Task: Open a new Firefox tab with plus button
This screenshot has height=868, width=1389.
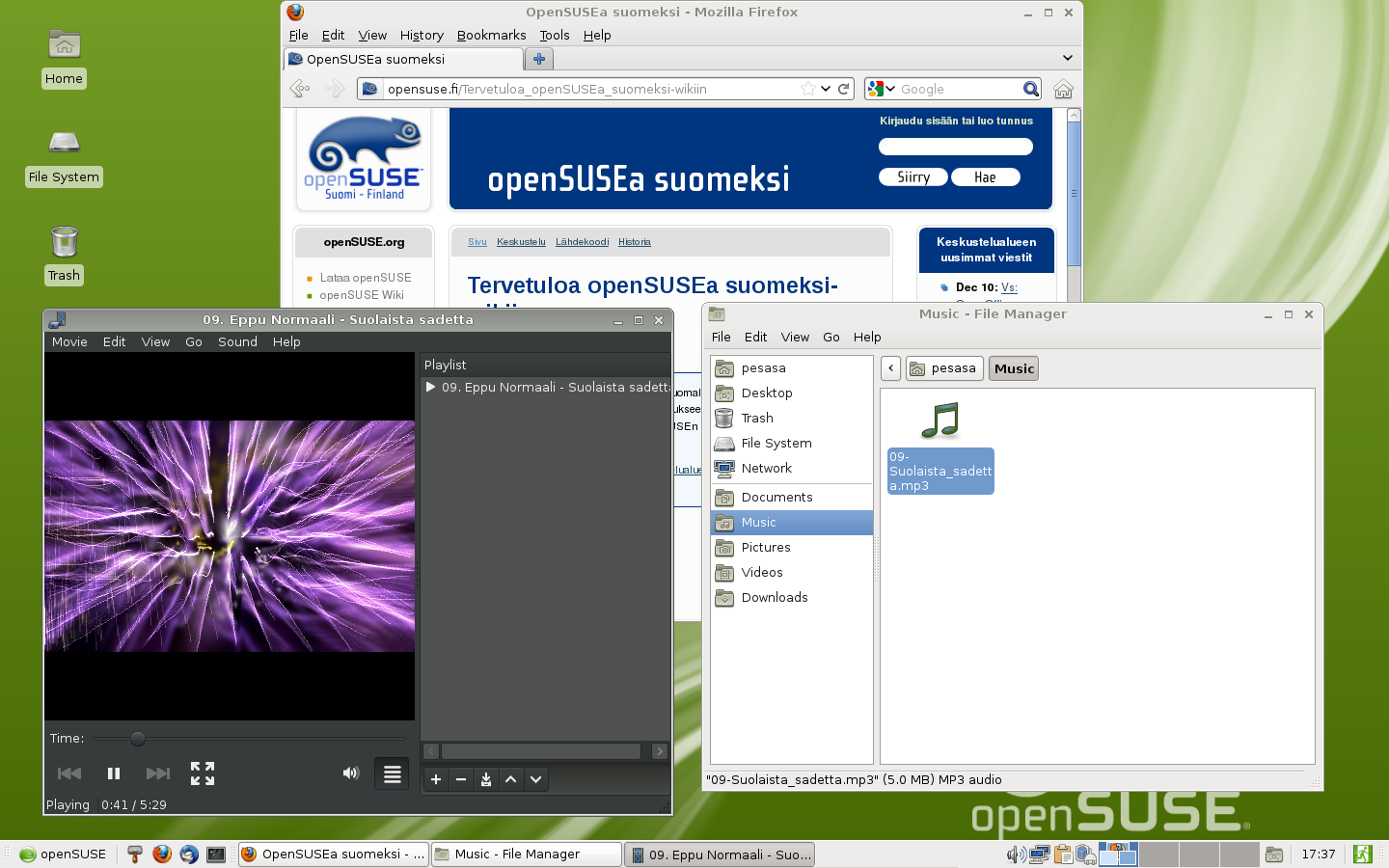Action: point(539,59)
